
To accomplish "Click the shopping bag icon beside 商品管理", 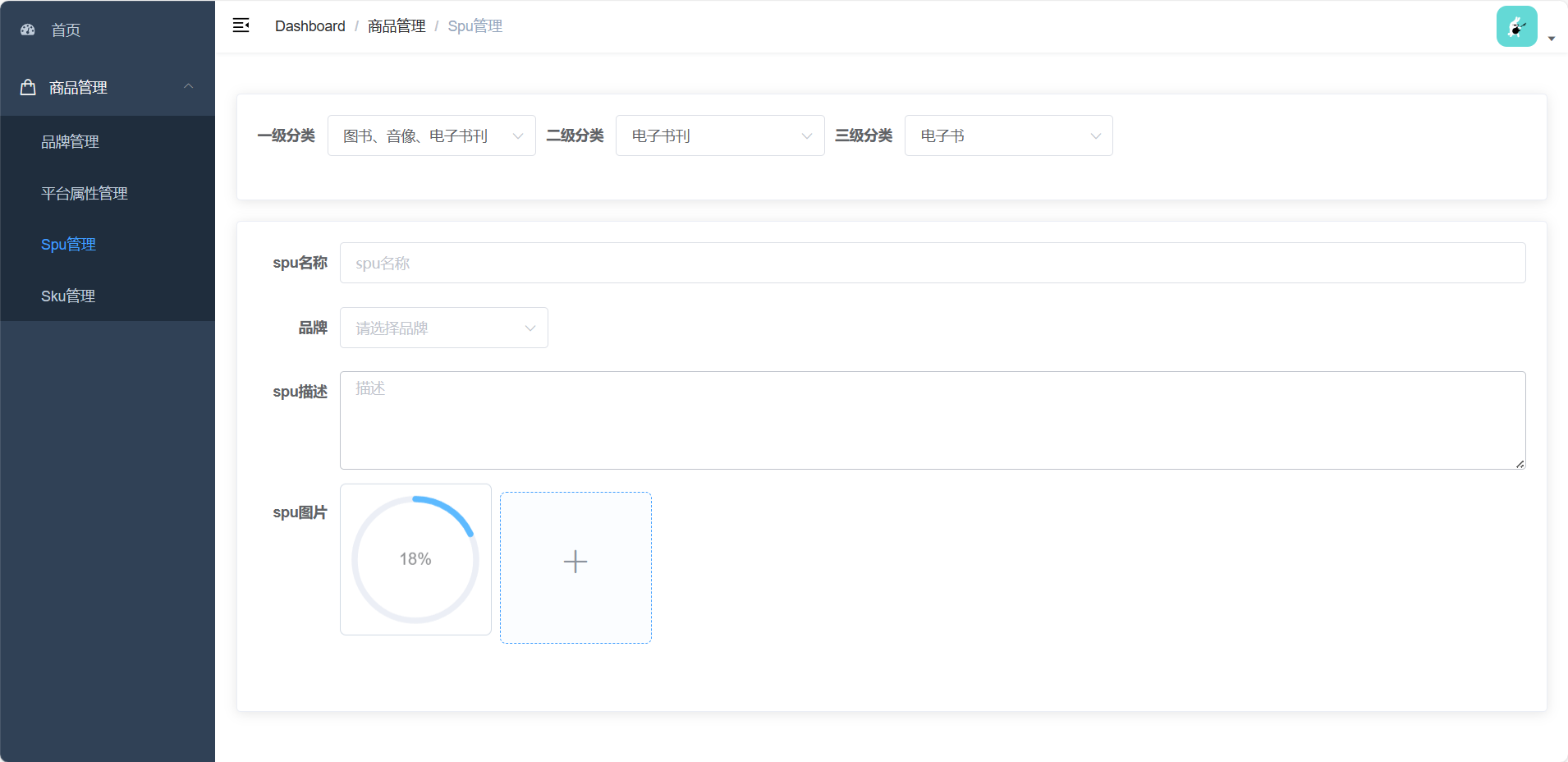I will pos(27,86).
